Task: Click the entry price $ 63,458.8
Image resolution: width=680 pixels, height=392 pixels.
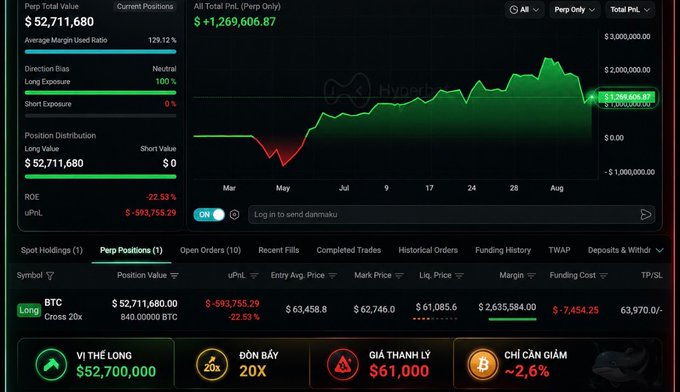Action: click(x=306, y=310)
